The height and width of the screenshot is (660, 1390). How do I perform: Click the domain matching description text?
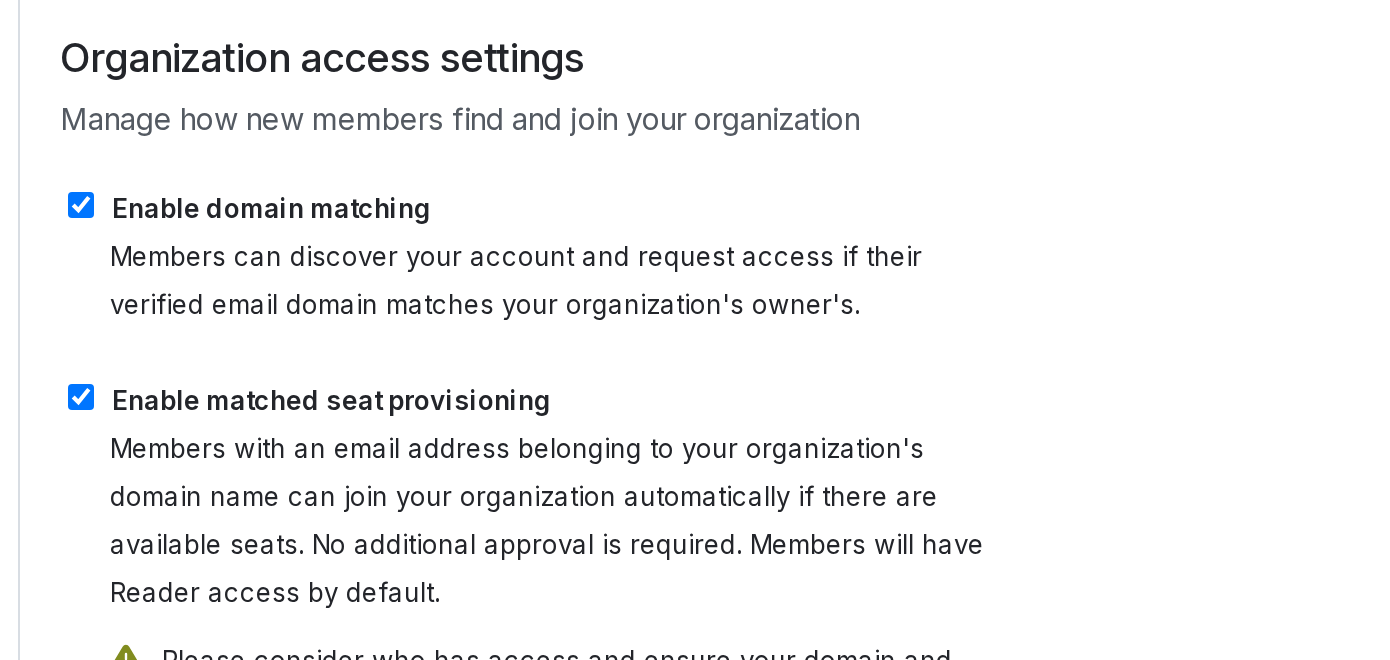(x=516, y=280)
